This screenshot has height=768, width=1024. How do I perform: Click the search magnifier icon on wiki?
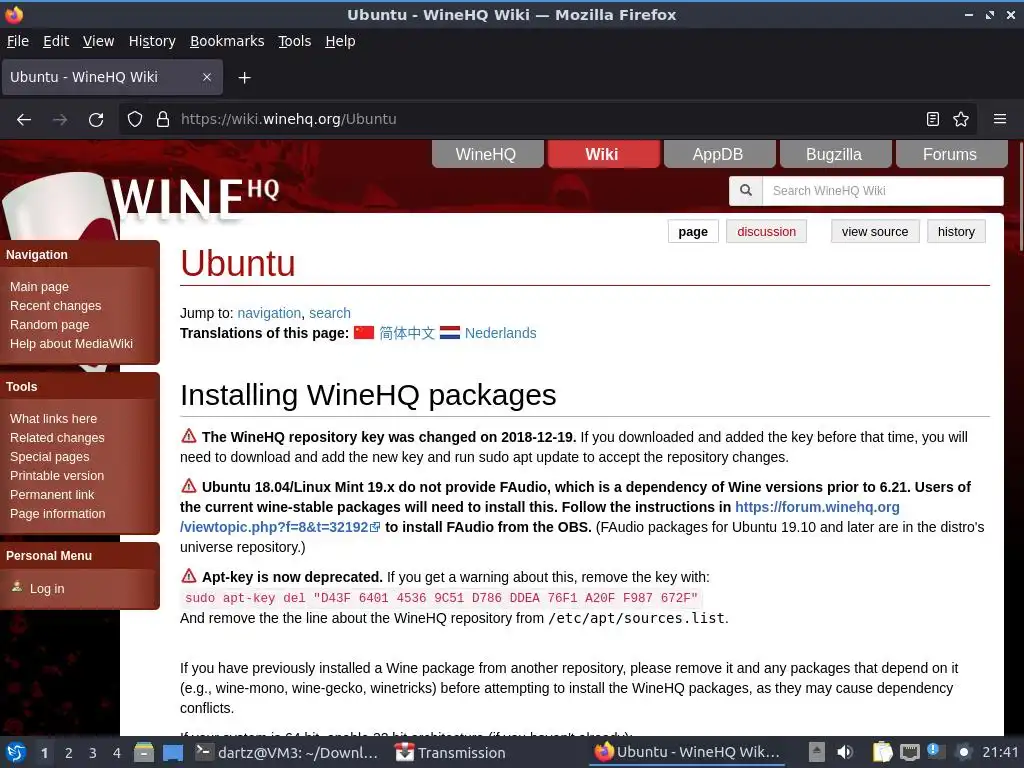point(746,191)
